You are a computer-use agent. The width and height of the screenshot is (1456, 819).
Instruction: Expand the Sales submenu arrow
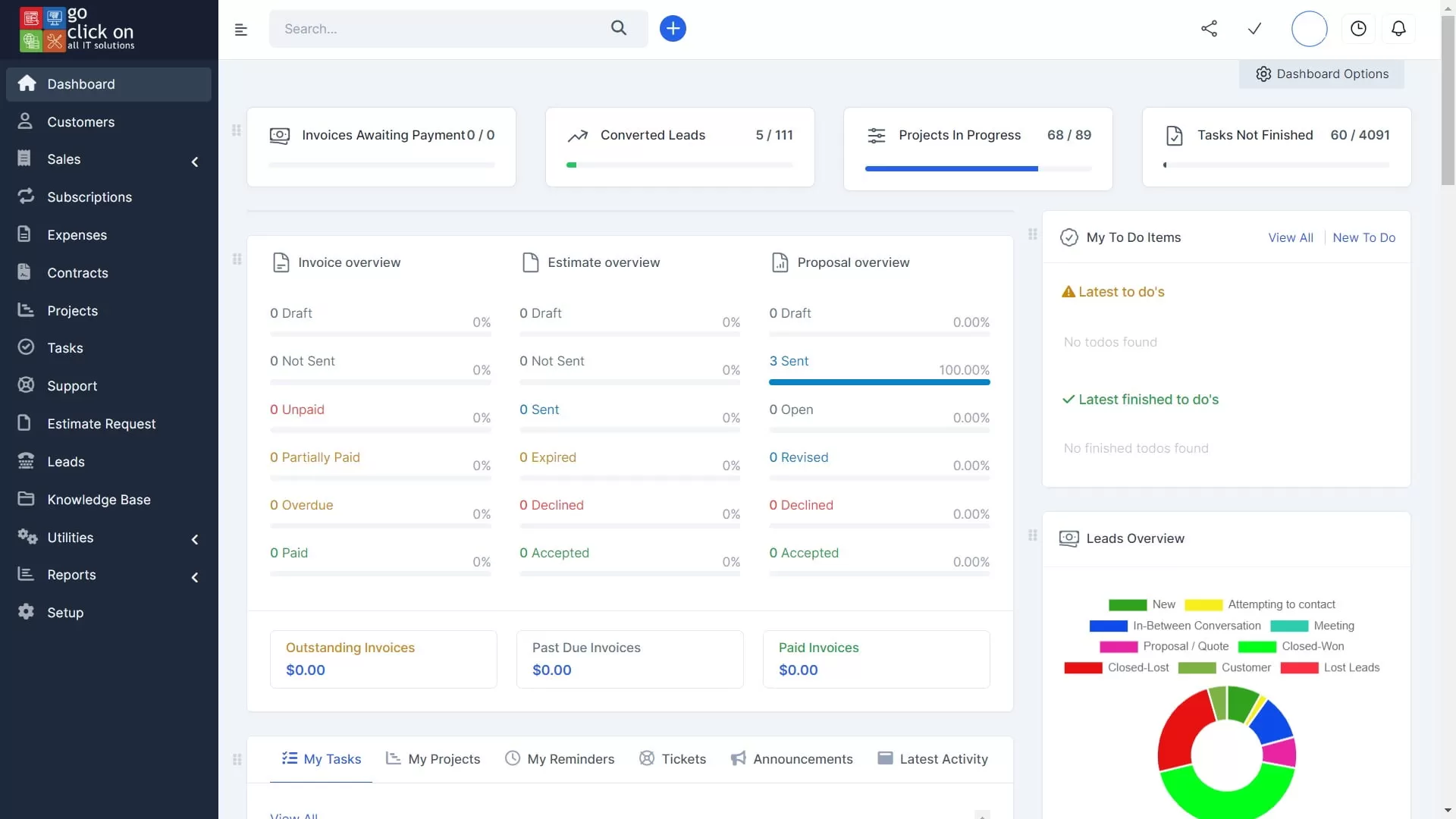[195, 162]
